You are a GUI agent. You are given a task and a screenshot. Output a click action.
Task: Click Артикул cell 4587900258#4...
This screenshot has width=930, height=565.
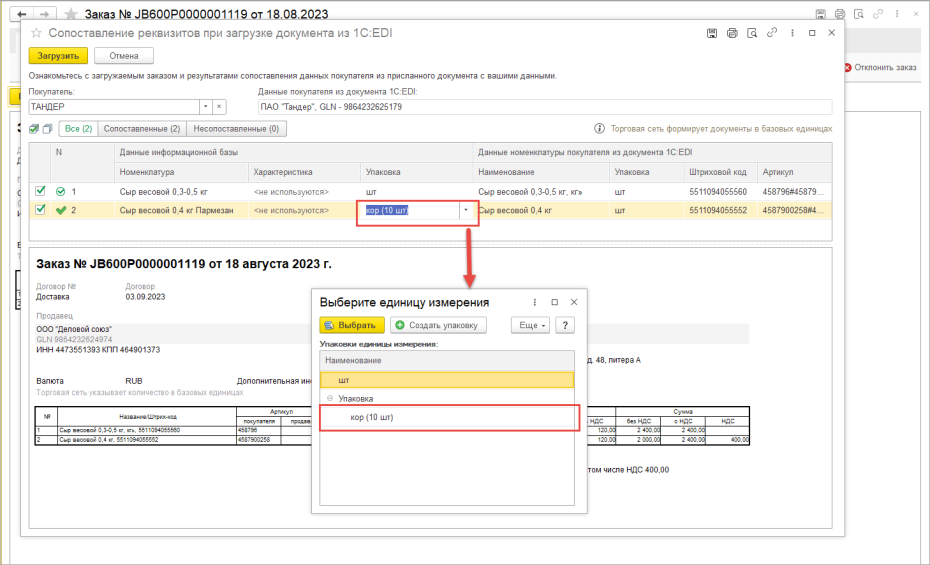tap(794, 210)
